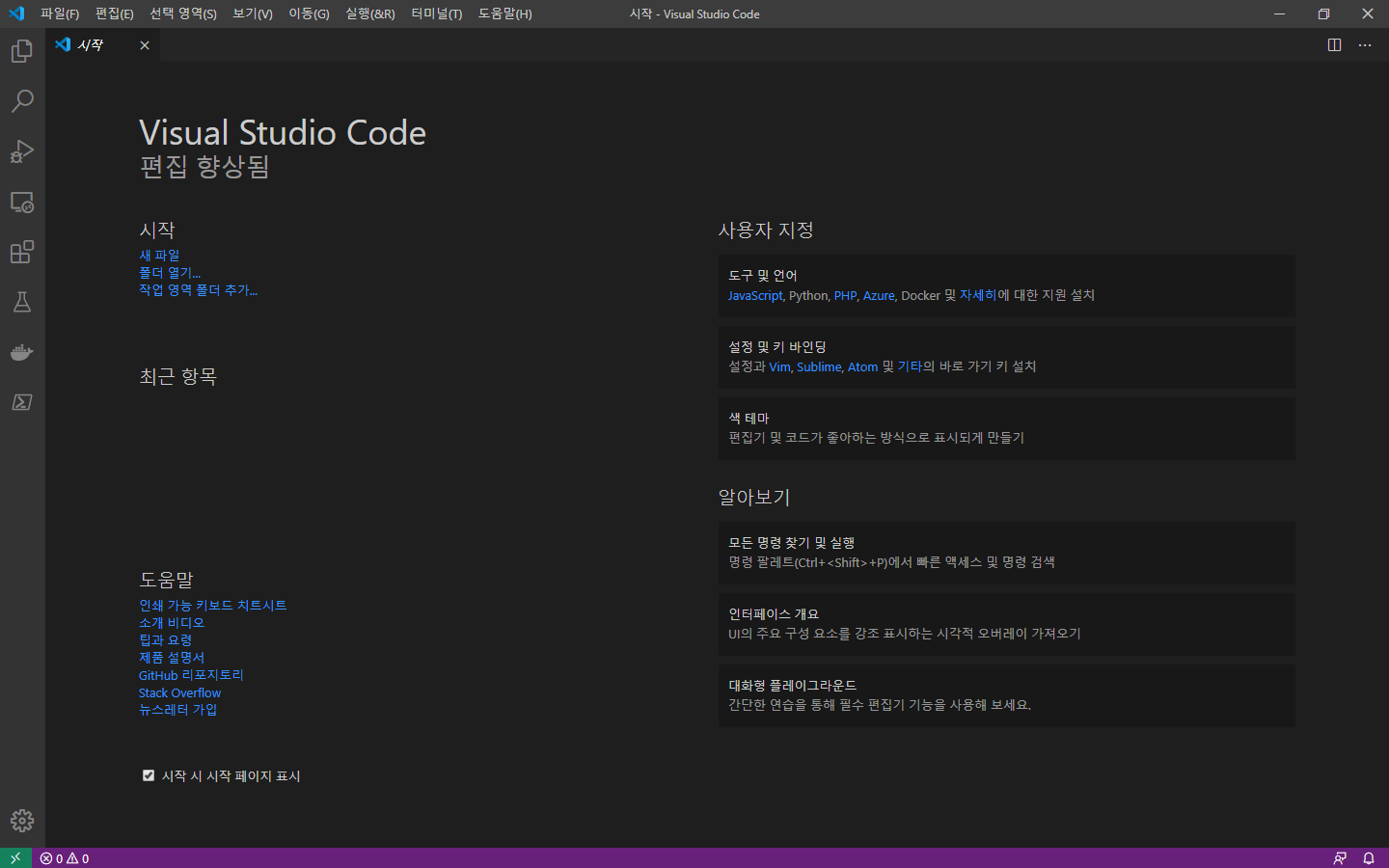The height and width of the screenshot is (868, 1389).
Task: Click 작업 영역 폴더 추가... link
Action: [199, 290]
